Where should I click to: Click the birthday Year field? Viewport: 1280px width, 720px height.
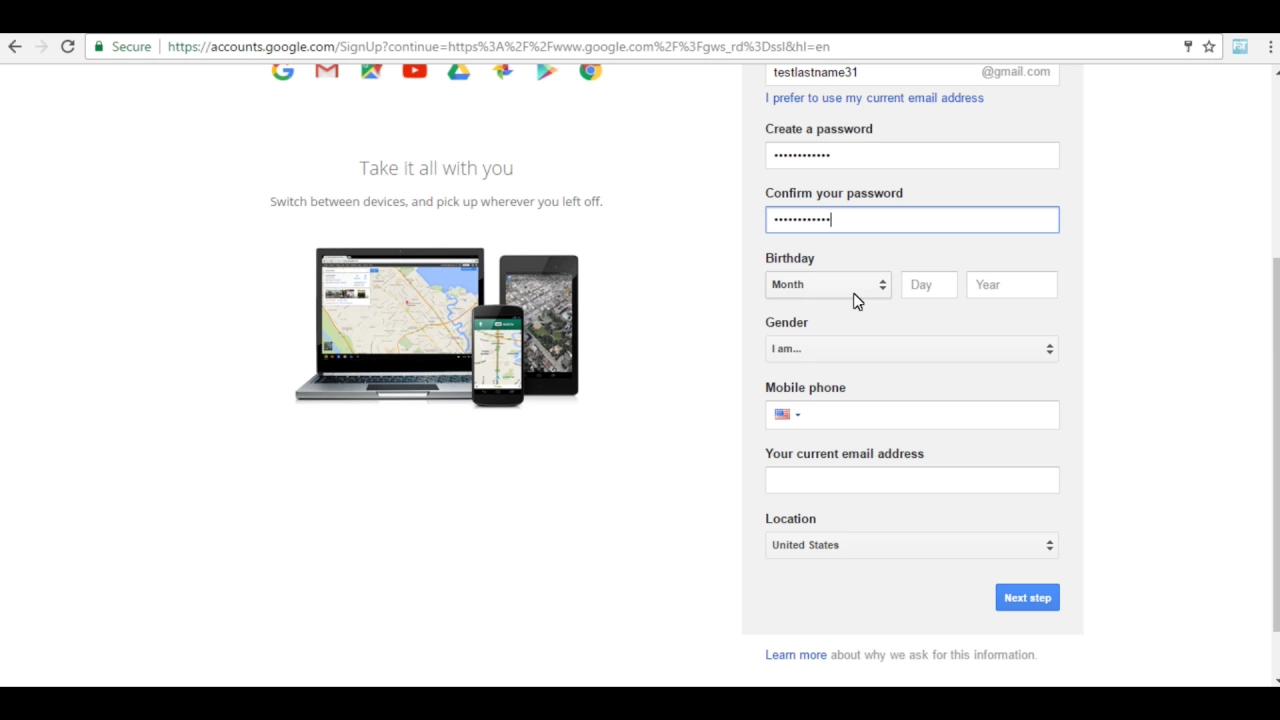tap(1011, 285)
